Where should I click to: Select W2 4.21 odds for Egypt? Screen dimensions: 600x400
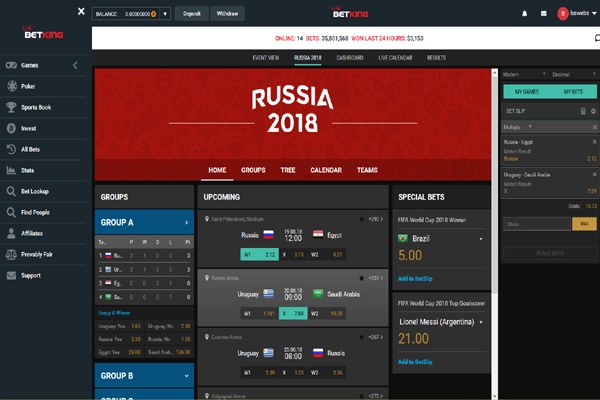(327, 255)
